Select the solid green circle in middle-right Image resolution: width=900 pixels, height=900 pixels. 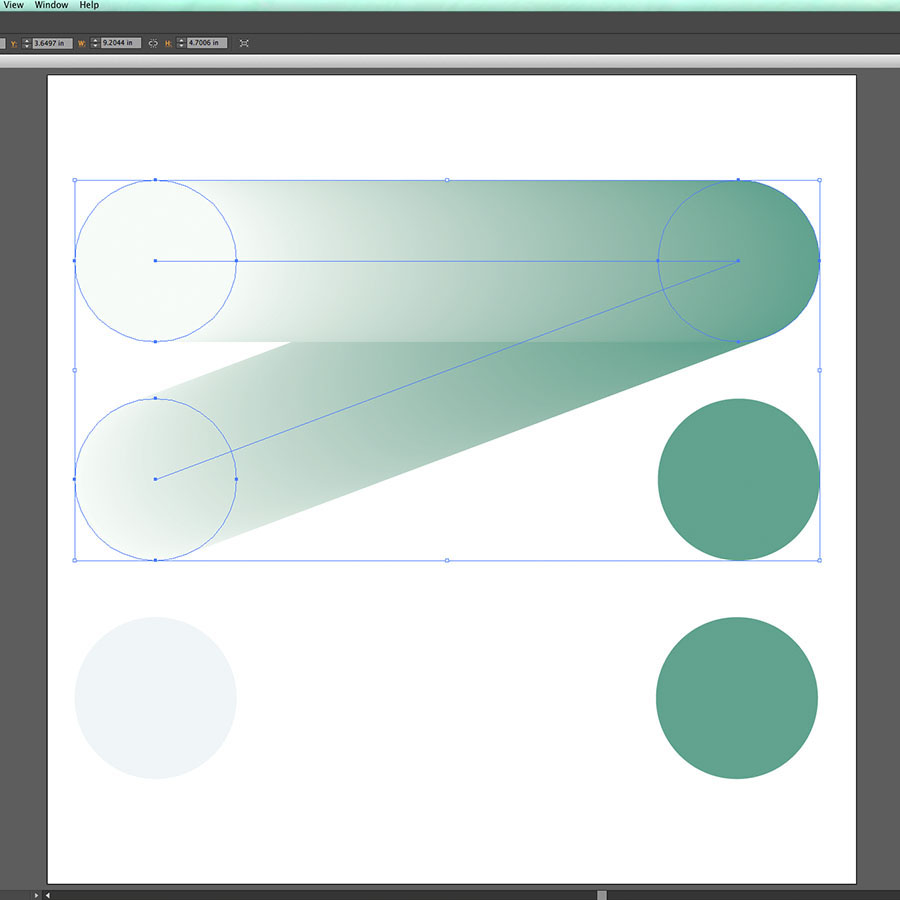(738, 479)
